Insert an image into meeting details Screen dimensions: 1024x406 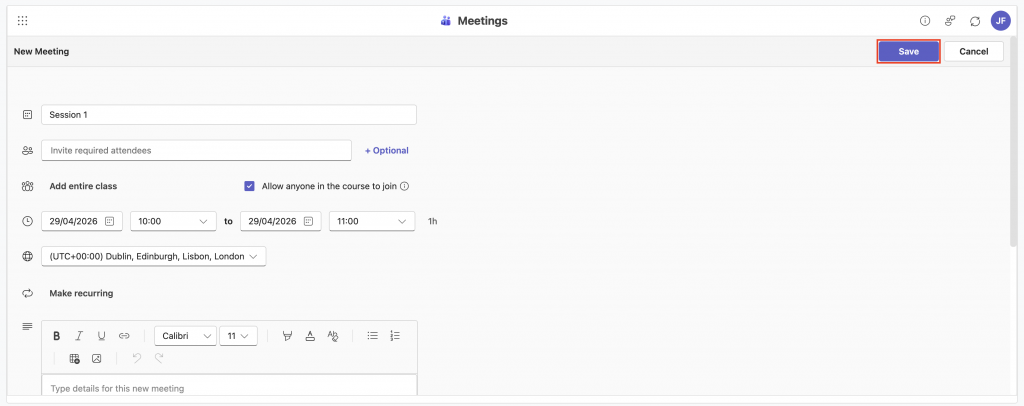pyautogui.click(x=97, y=358)
